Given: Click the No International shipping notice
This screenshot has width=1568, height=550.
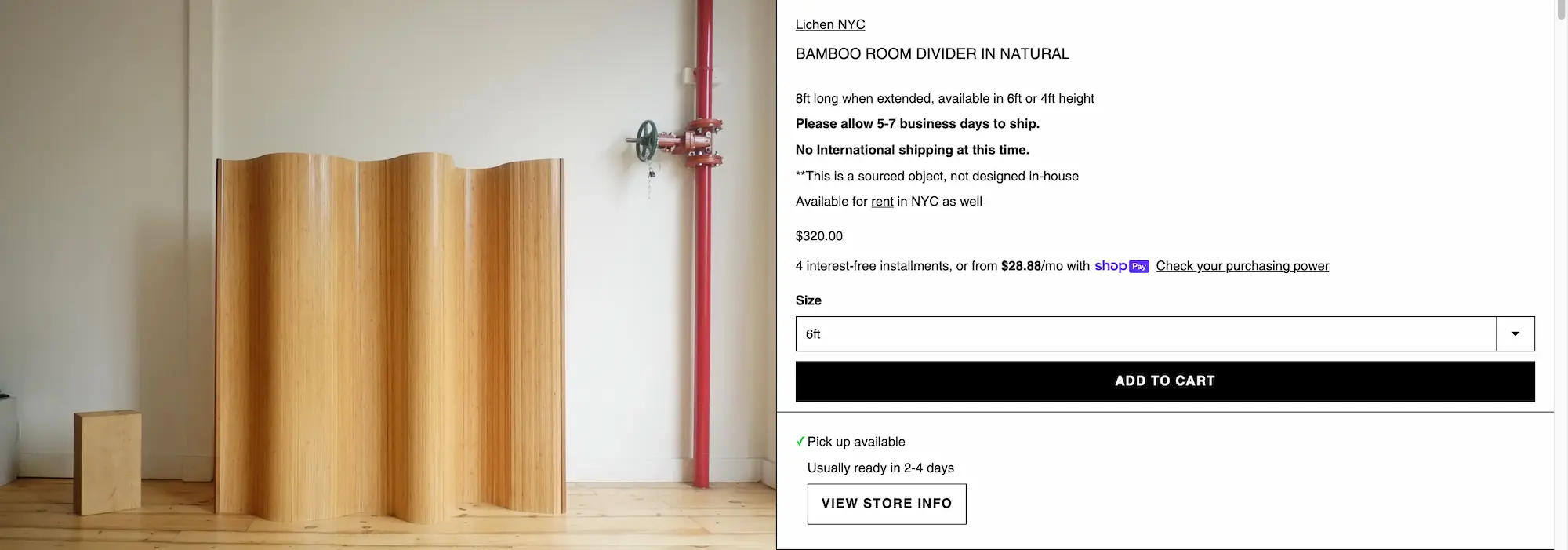Looking at the screenshot, I should point(913,150).
